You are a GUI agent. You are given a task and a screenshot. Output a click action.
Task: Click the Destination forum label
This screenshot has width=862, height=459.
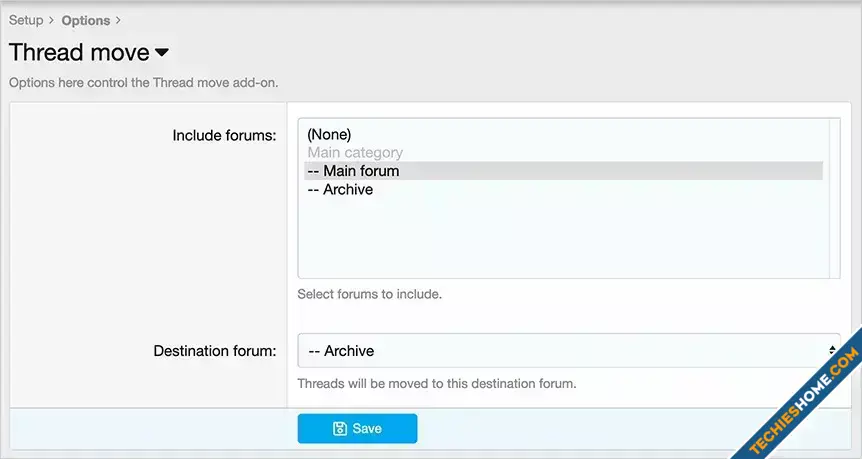click(214, 351)
